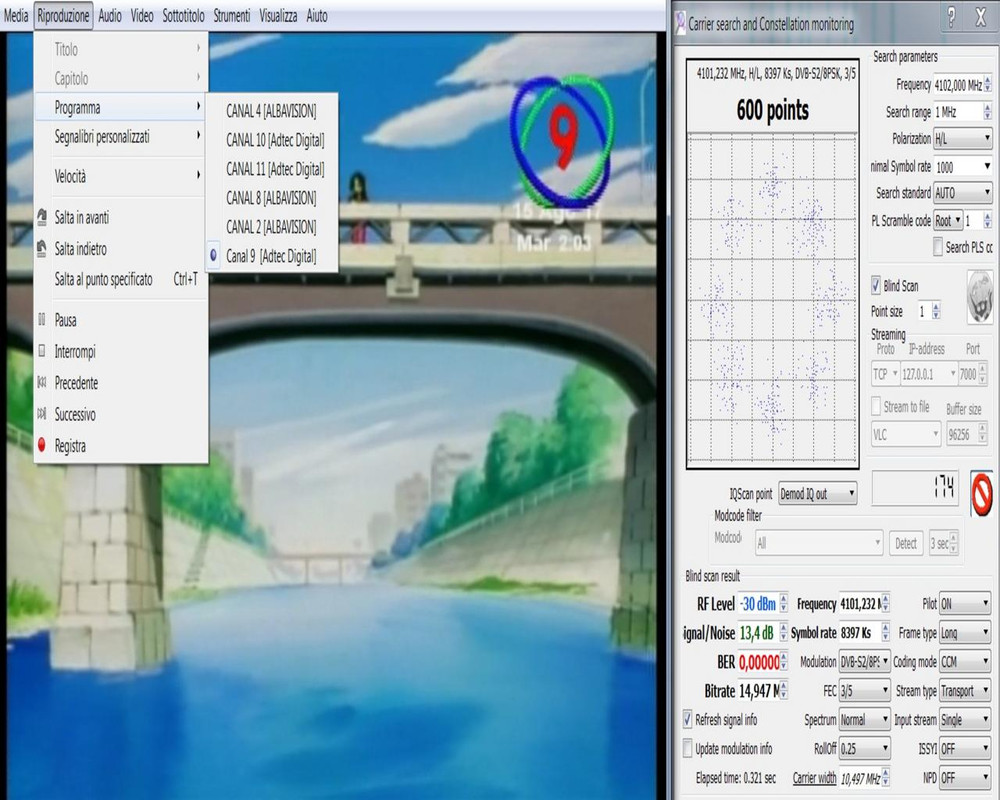Click the red stop scan icon button
1000x800 pixels.
point(982,493)
